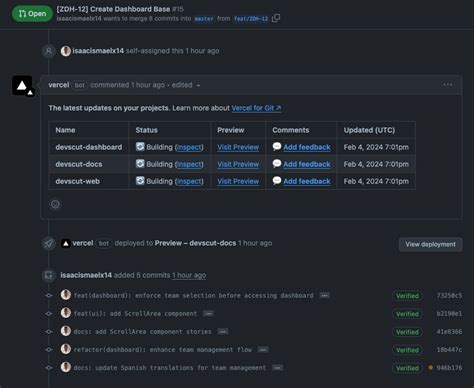Image resolution: width=474 pixels, height=388 pixels.
Task: Expand ellipsis on Spanish translations commit
Action: (277, 367)
